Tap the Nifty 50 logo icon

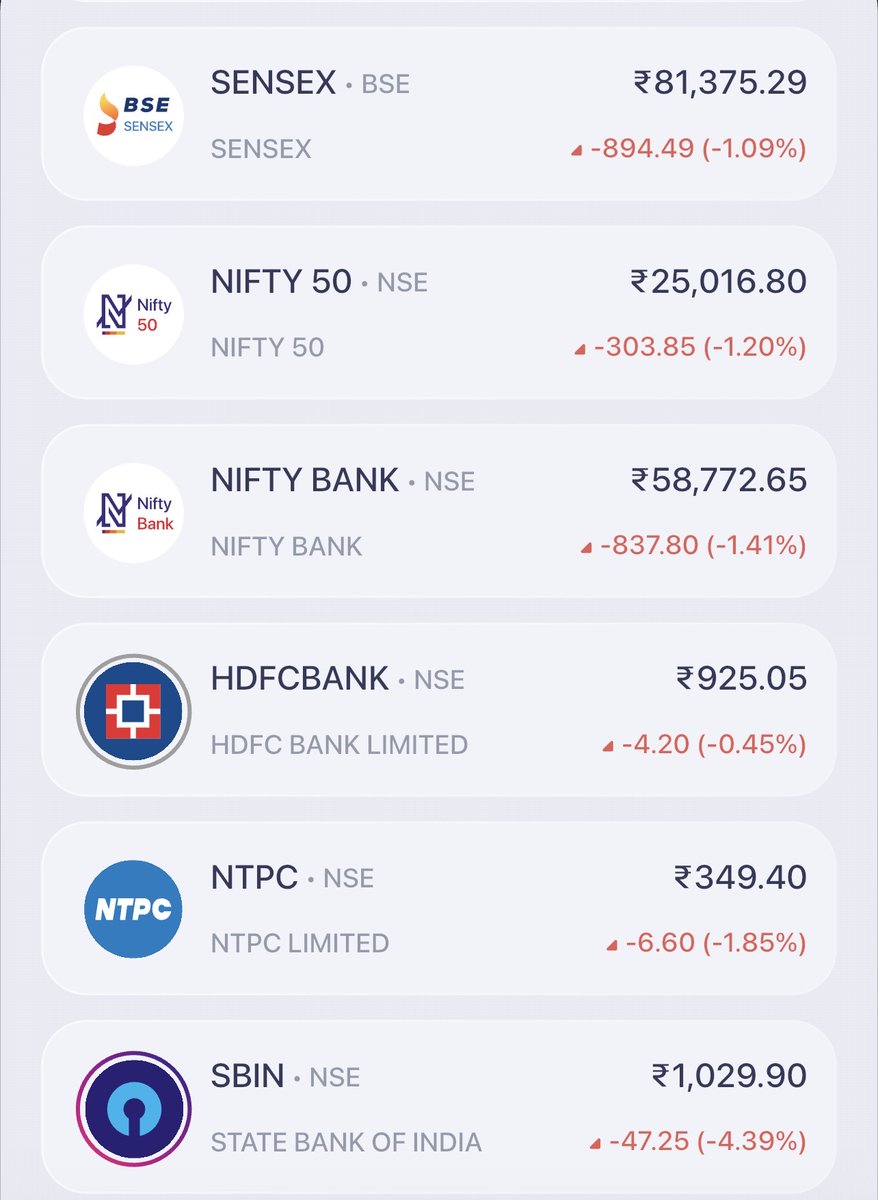[134, 314]
